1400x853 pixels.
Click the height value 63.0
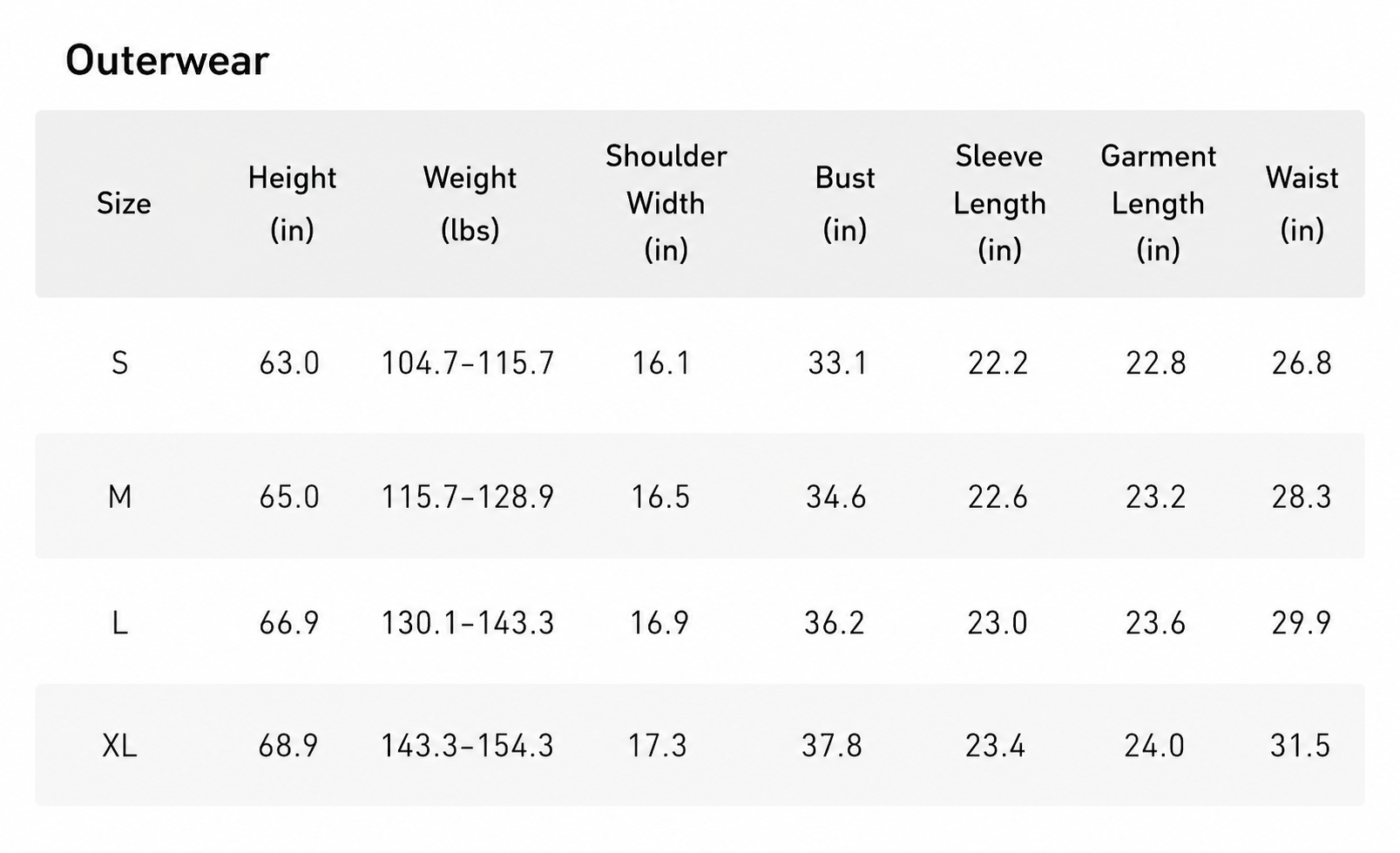[x=289, y=362]
